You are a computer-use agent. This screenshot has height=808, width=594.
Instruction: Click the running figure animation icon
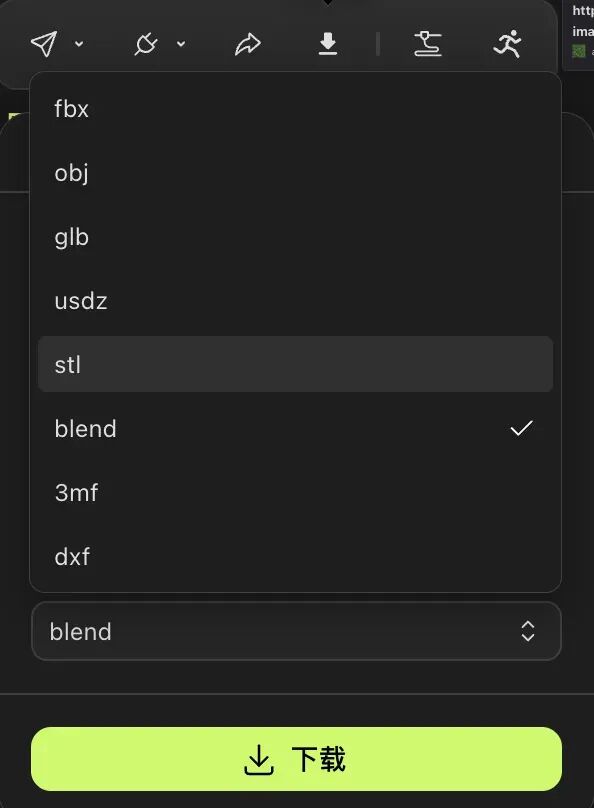508,44
